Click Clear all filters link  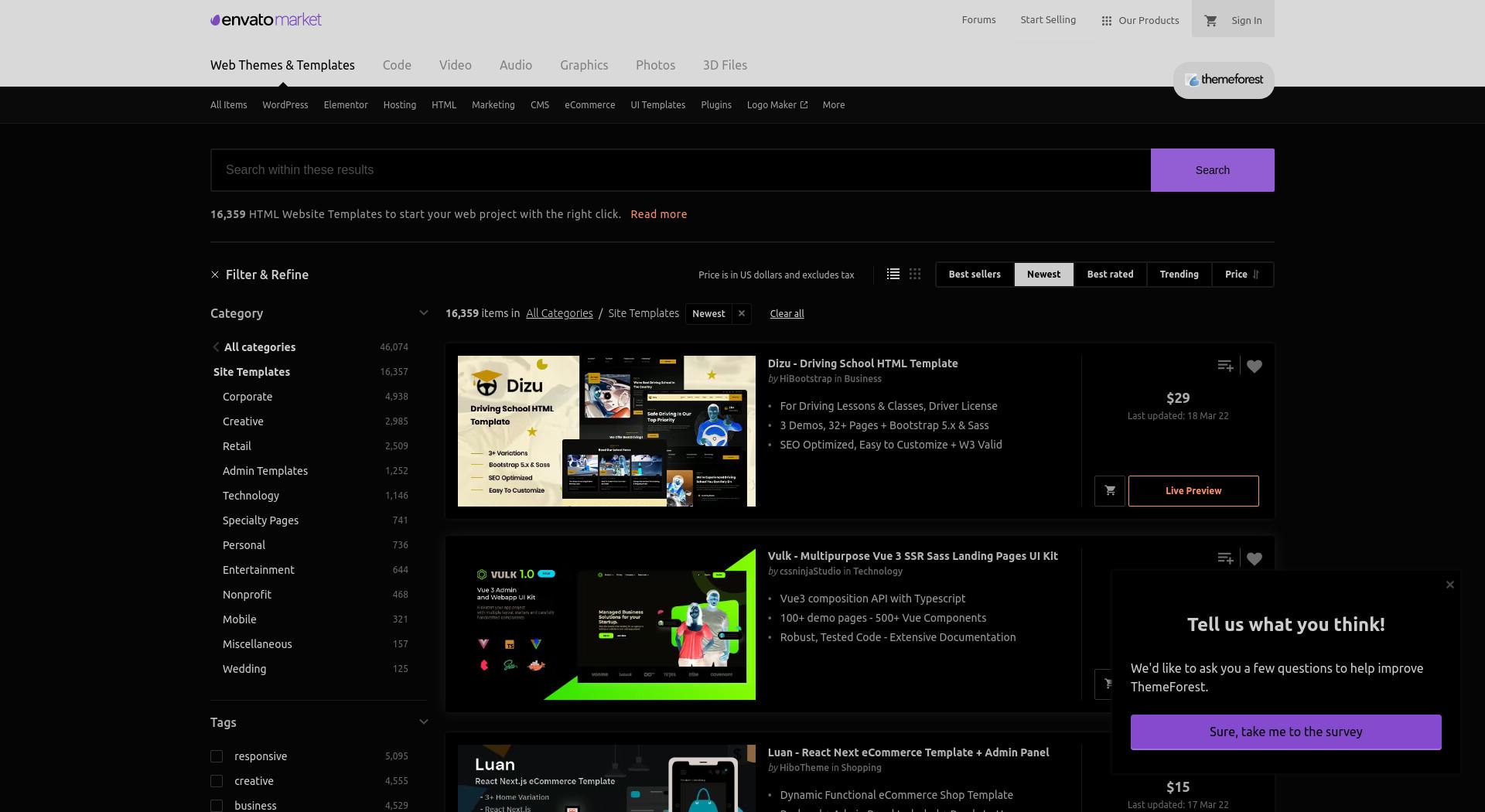point(787,313)
